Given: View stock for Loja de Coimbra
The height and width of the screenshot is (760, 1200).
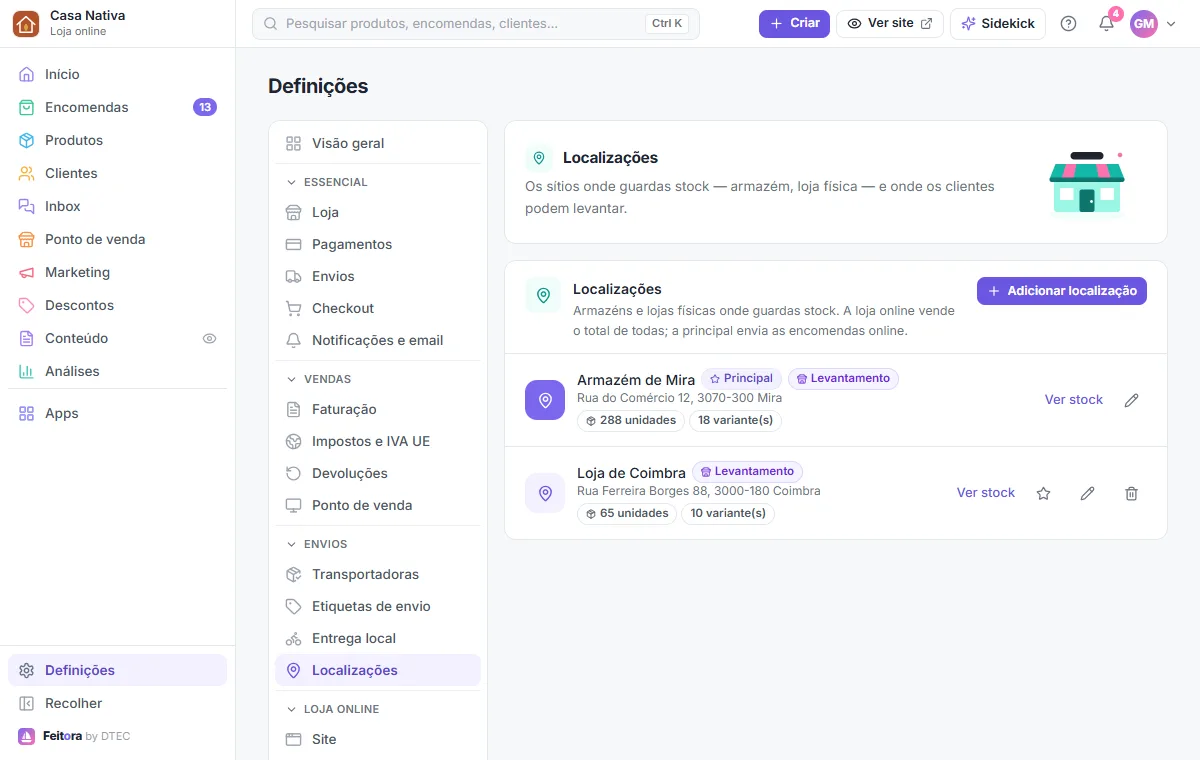Looking at the screenshot, I should point(986,493).
